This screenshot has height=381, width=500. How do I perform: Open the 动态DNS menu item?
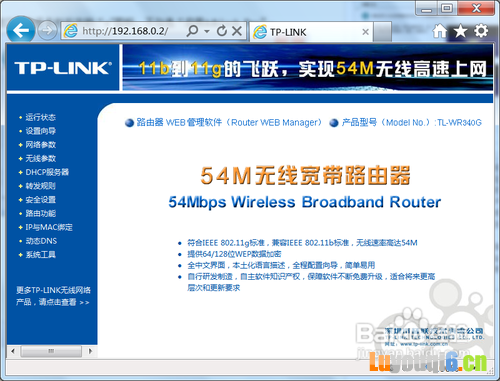(x=41, y=241)
